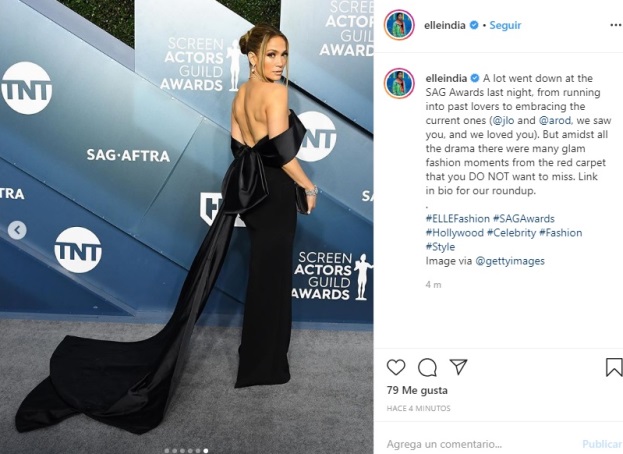Save post with bookmark icon
Viewport: 623px width, 454px height.
614,367
